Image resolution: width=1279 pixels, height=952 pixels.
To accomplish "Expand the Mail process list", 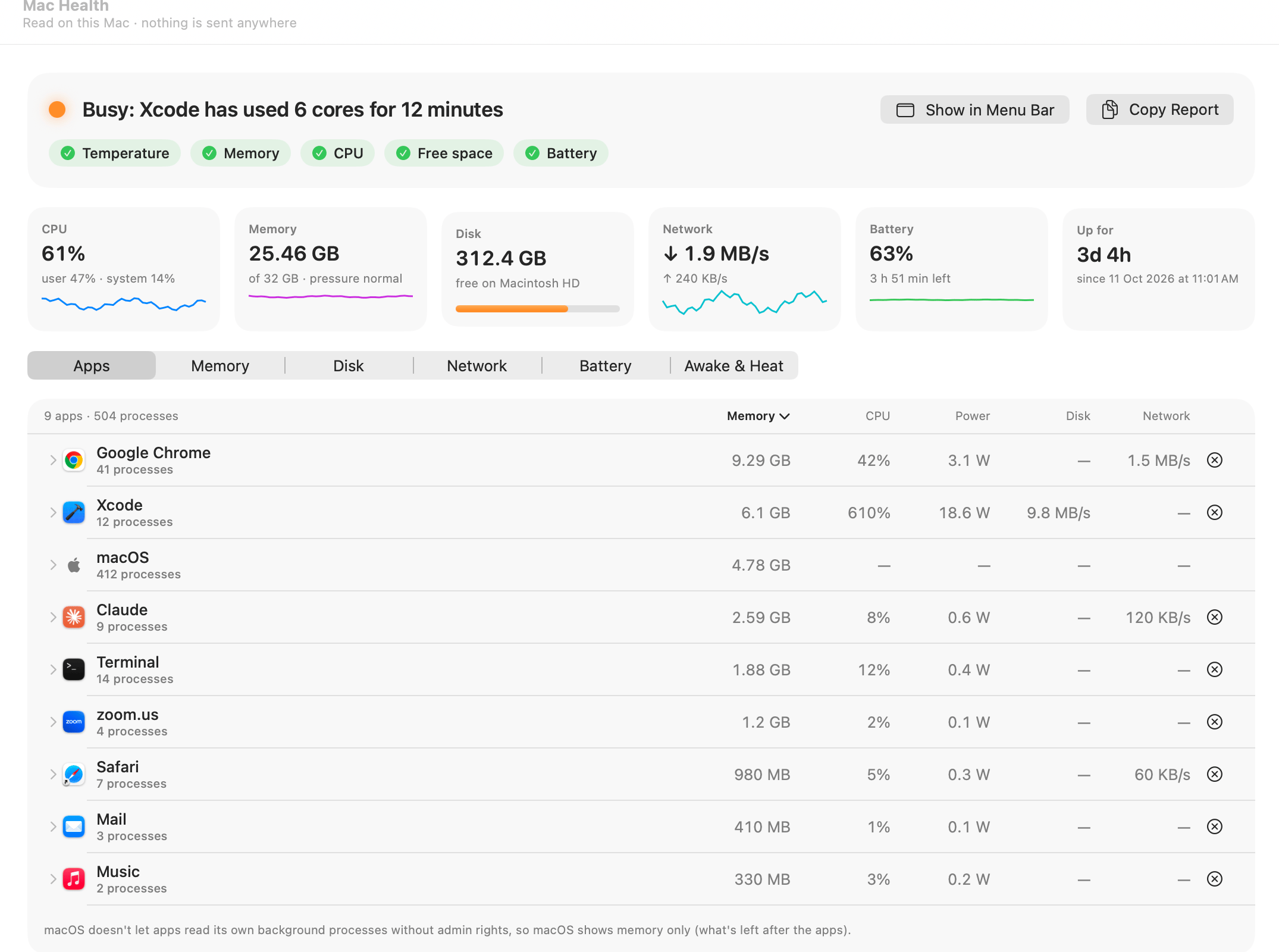I will click(x=53, y=826).
